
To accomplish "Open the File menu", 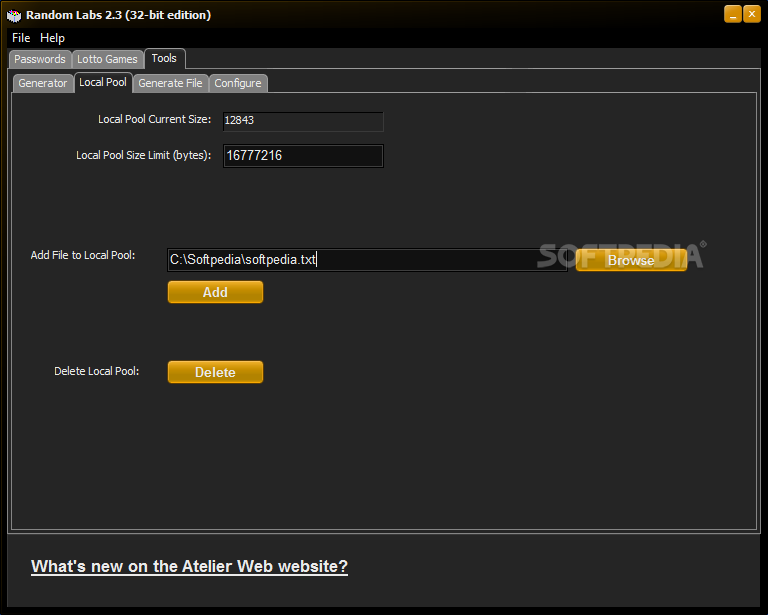I will coord(21,38).
